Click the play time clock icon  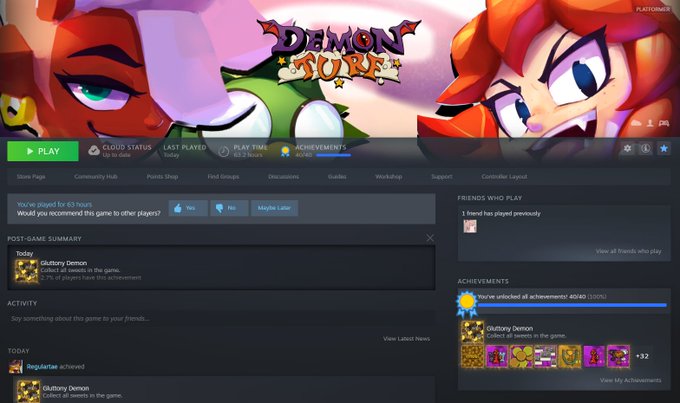[x=223, y=151]
